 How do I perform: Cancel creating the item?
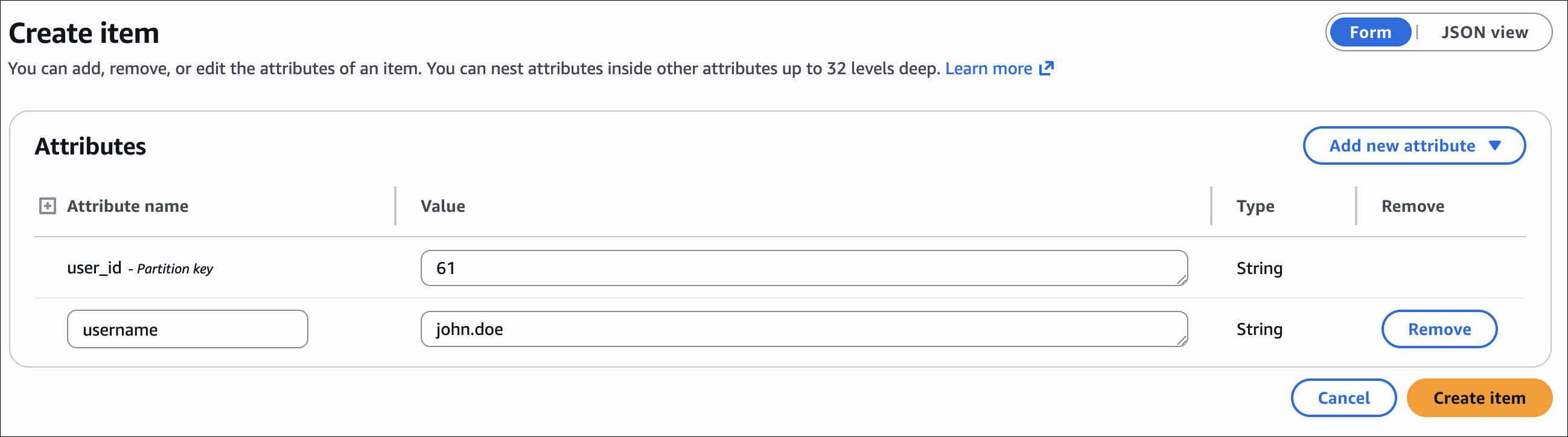point(1343,397)
